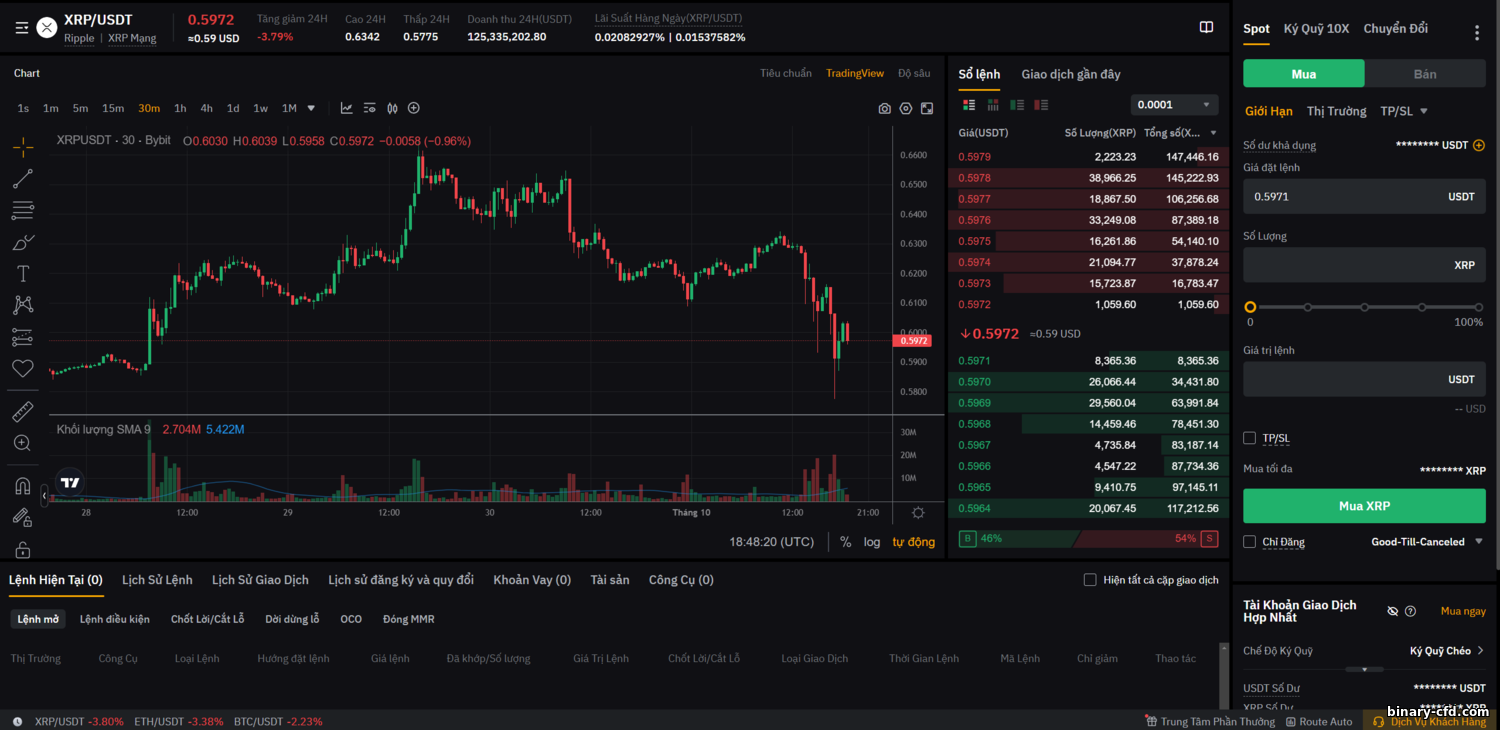Open the book guide icon in top bar
The height and width of the screenshot is (730, 1500).
(x=1206, y=27)
